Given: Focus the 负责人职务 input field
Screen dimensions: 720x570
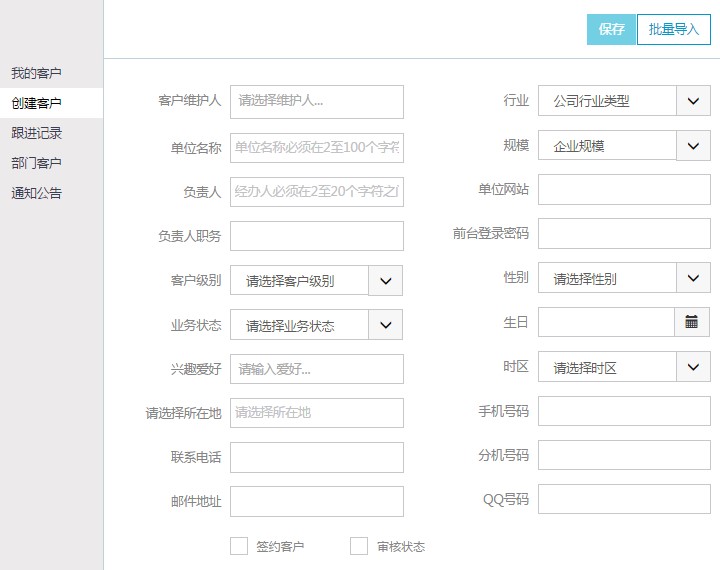Looking at the screenshot, I should pyautogui.click(x=317, y=236).
